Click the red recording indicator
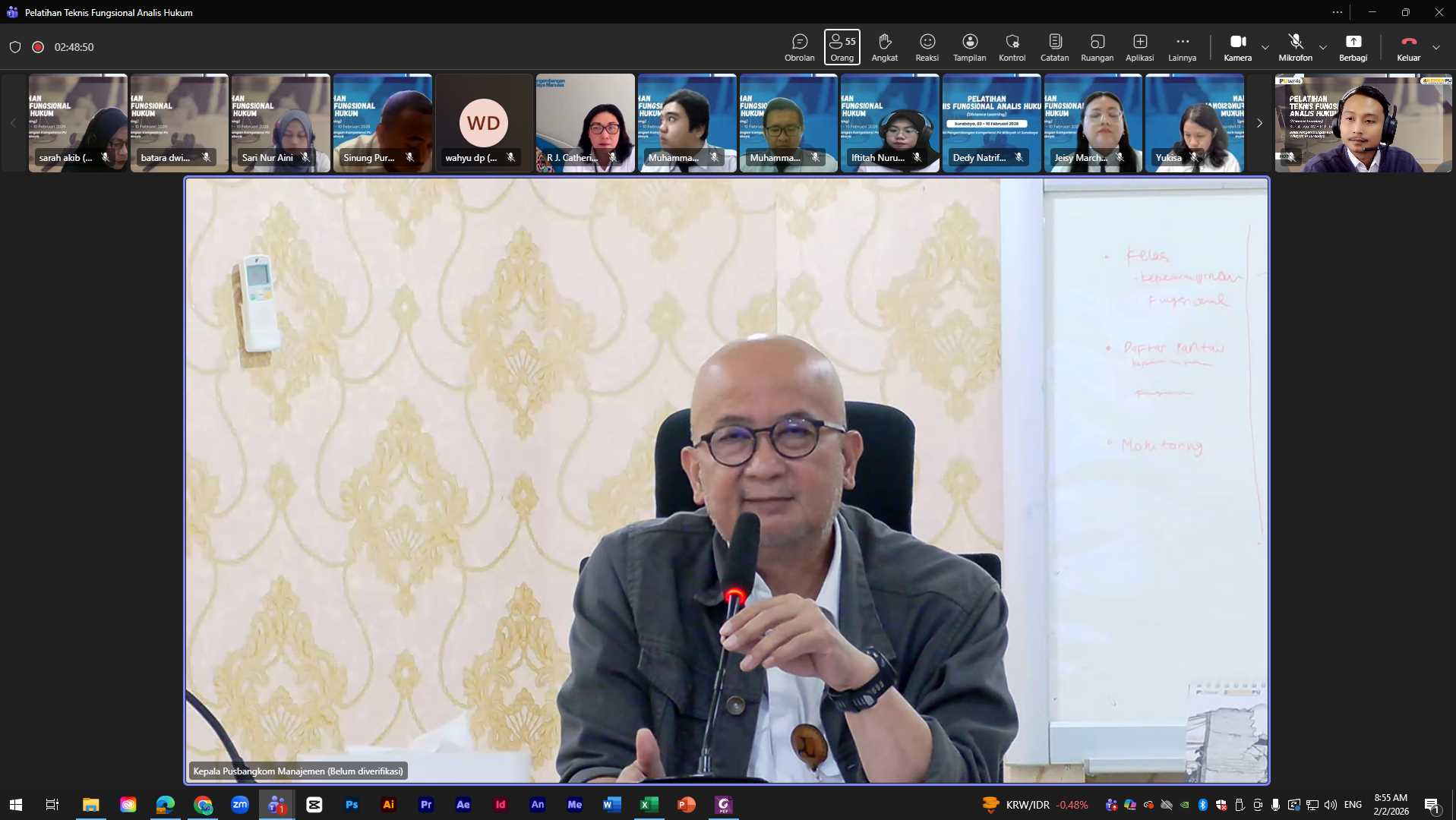This screenshot has width=1456, height=820. 38,47
